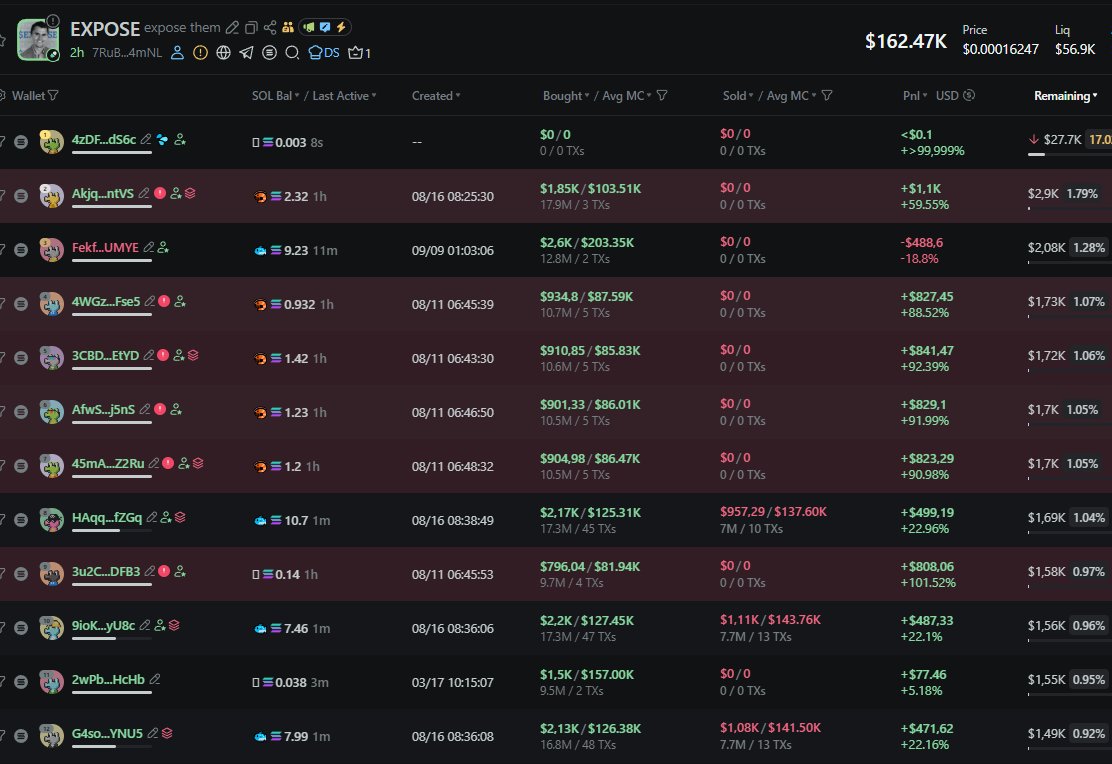Sort by the Bought column

[x=566, y=96]
